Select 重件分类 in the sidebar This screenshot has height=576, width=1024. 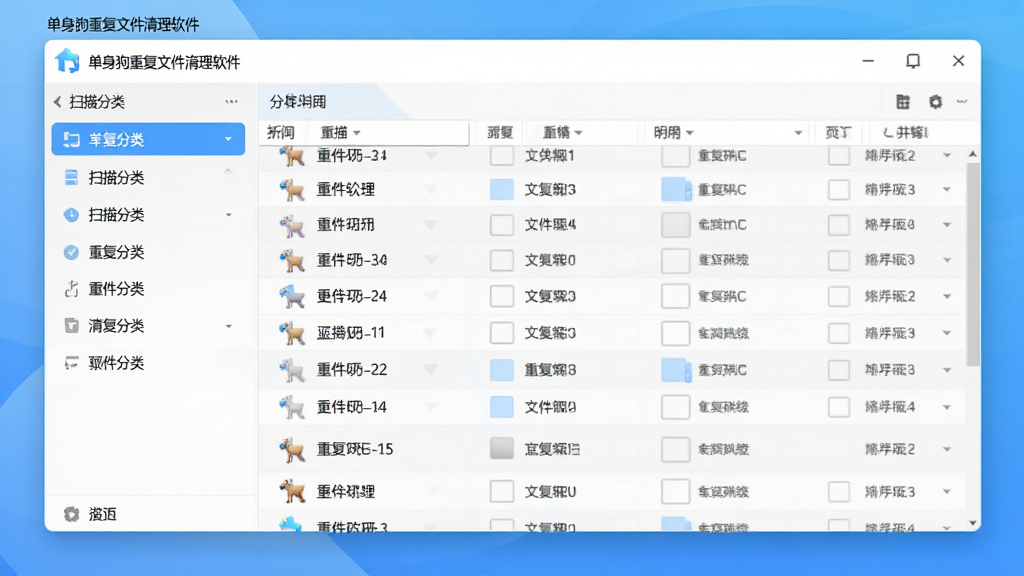[x=148, y=289]
